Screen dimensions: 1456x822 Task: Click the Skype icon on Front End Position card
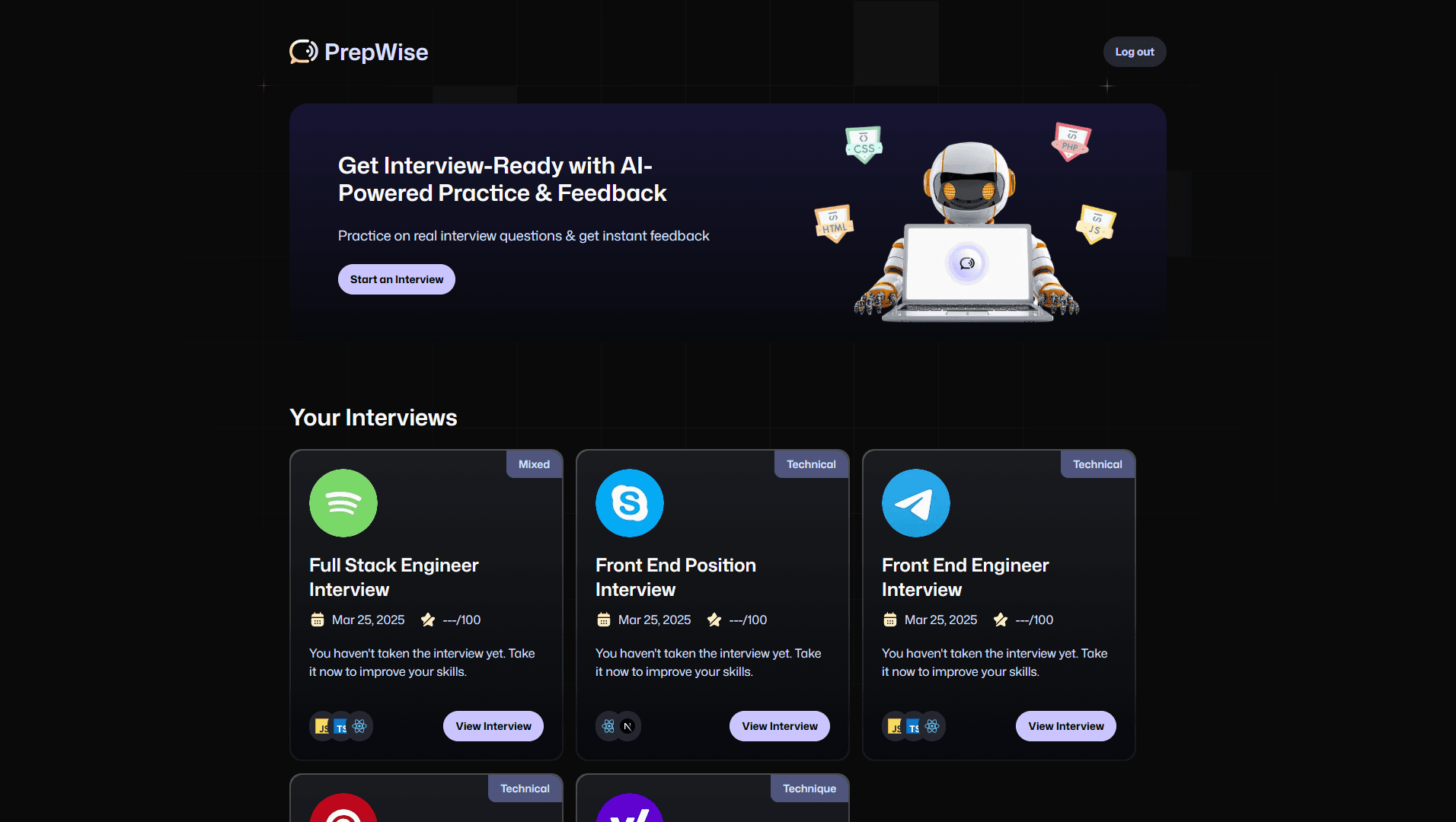(x=629, y=503)
